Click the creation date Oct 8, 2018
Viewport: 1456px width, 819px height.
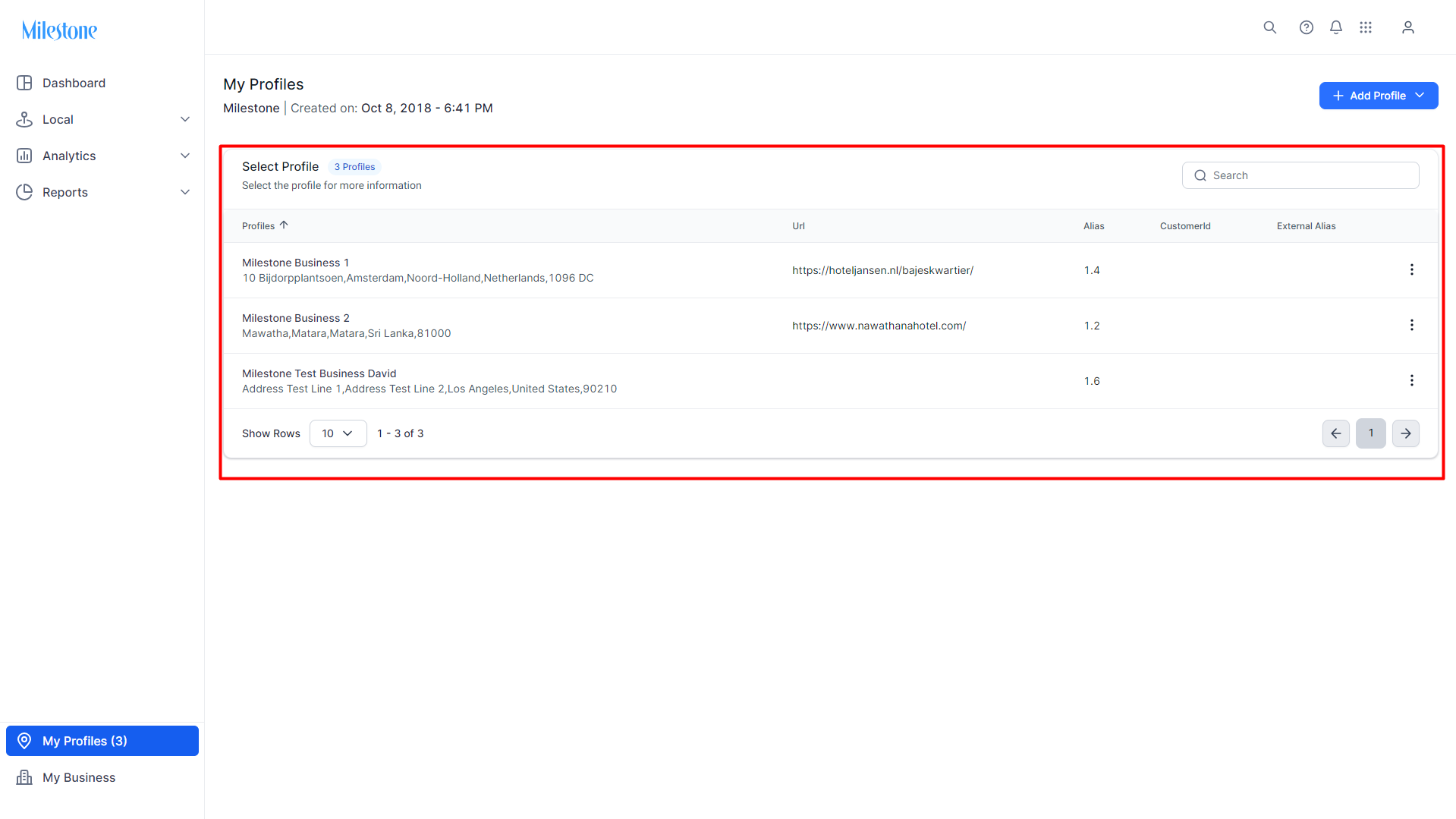(x=427, y=108)
